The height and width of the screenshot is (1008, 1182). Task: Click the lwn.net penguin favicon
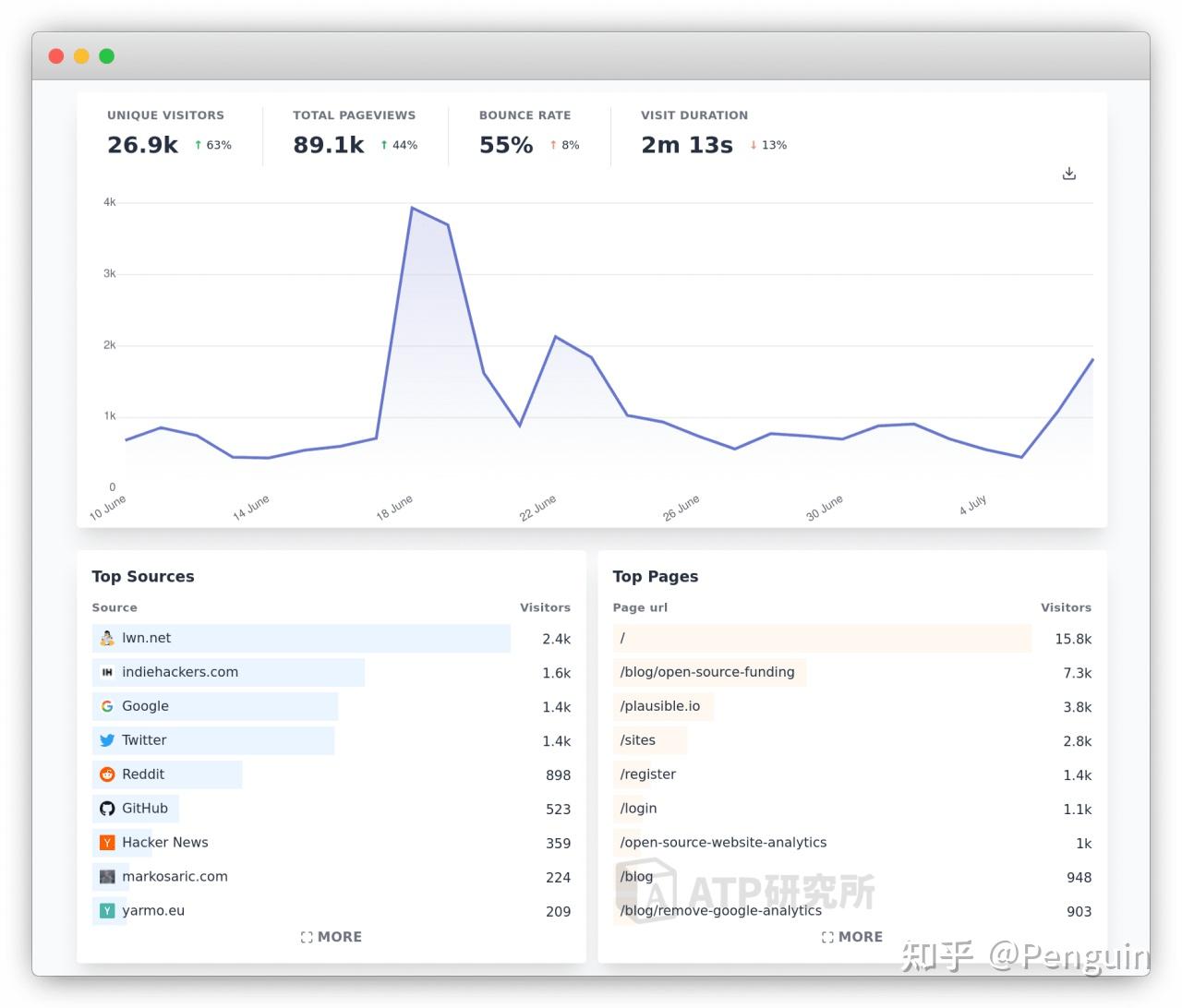pos(107,638)
